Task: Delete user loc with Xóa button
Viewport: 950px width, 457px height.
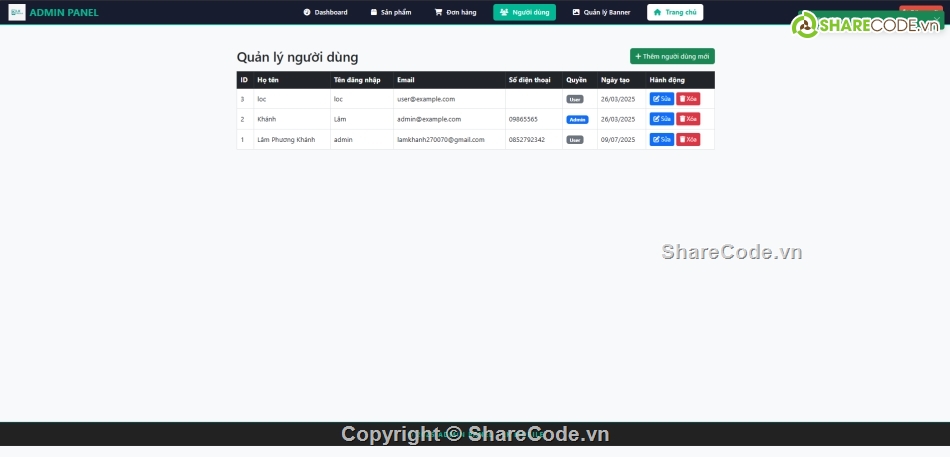Action: pyautogui.click(x=688, y=99)
